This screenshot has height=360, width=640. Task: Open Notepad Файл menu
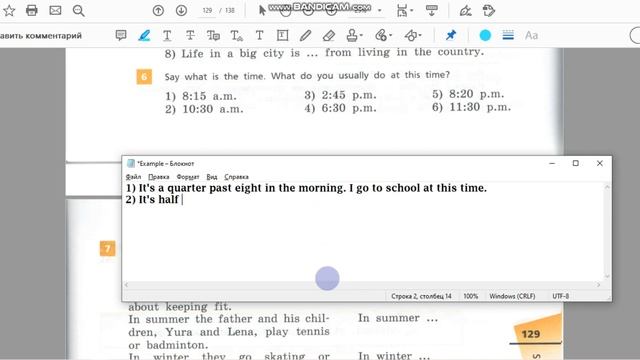[133, 177]
